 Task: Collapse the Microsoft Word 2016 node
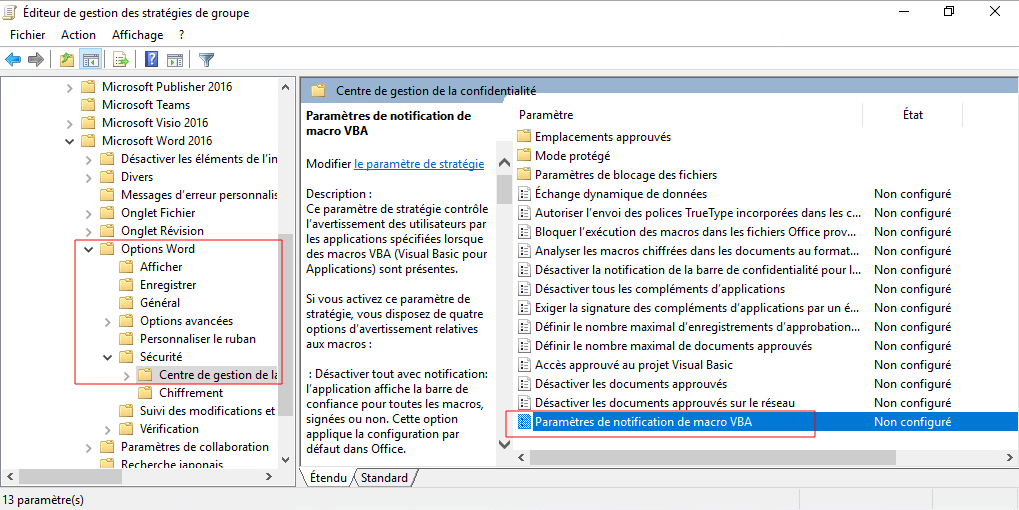70,141
